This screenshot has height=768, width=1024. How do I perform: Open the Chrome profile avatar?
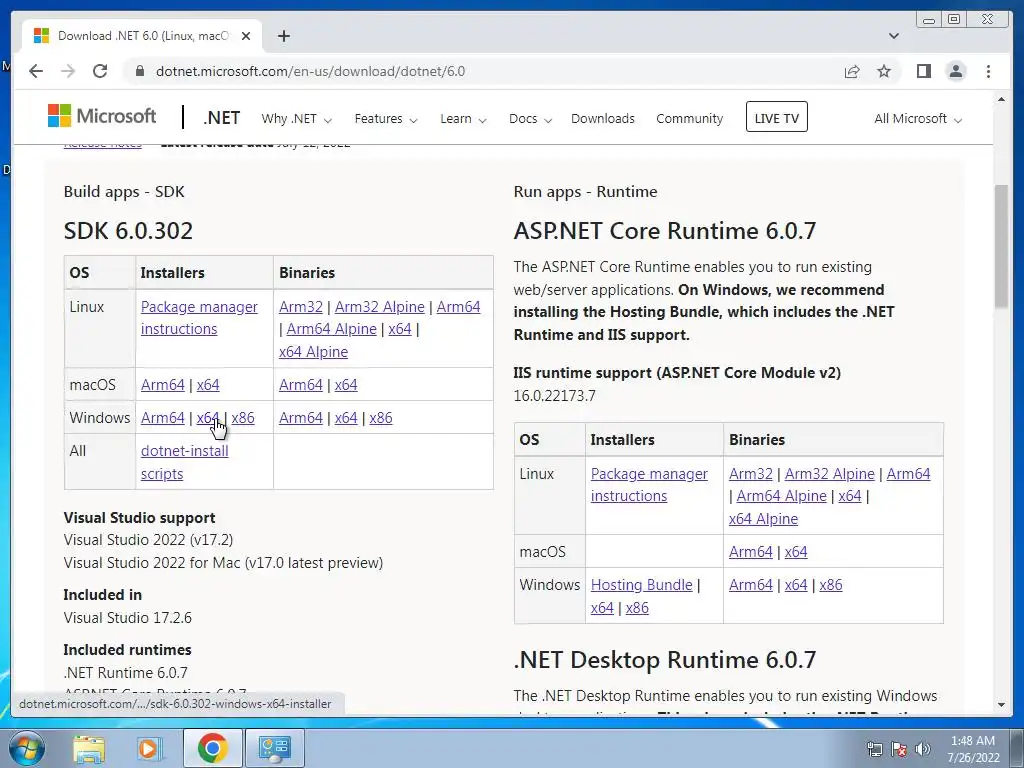click(x=956, y=71)
